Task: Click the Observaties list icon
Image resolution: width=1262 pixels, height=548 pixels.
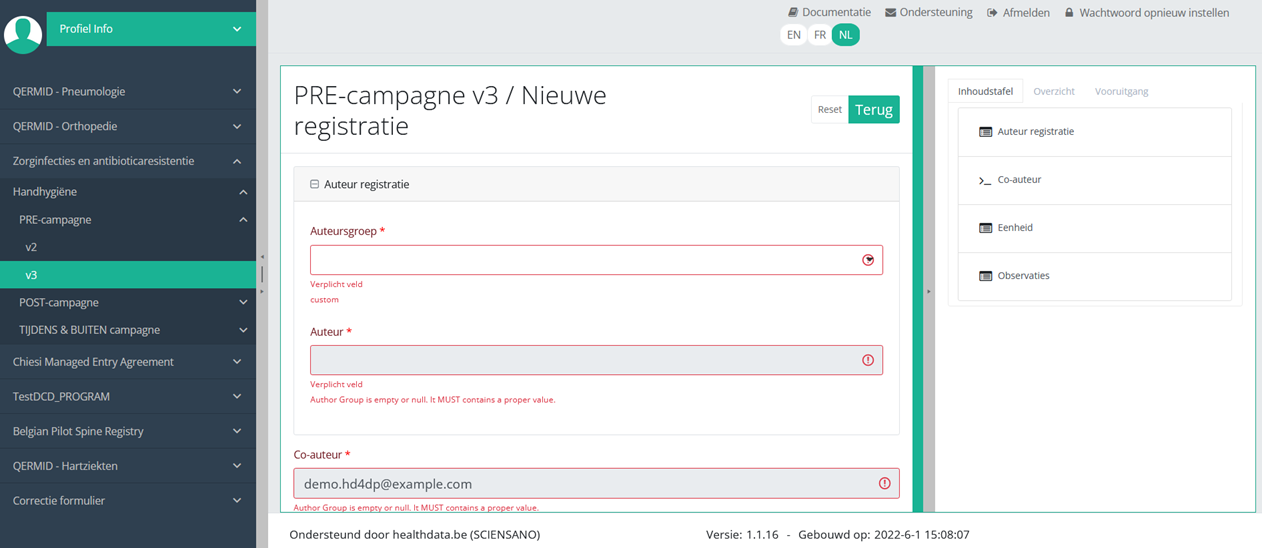Action: click(985, 276)
